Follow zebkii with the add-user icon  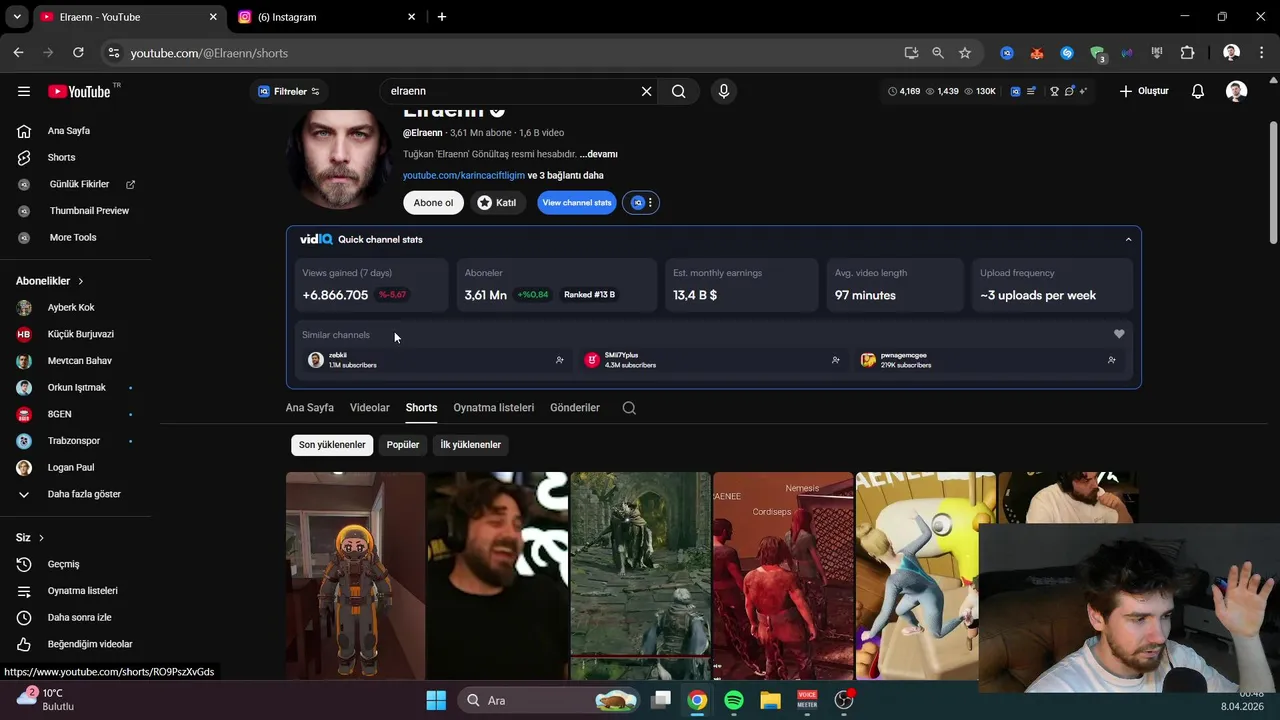tap(559, 360)
